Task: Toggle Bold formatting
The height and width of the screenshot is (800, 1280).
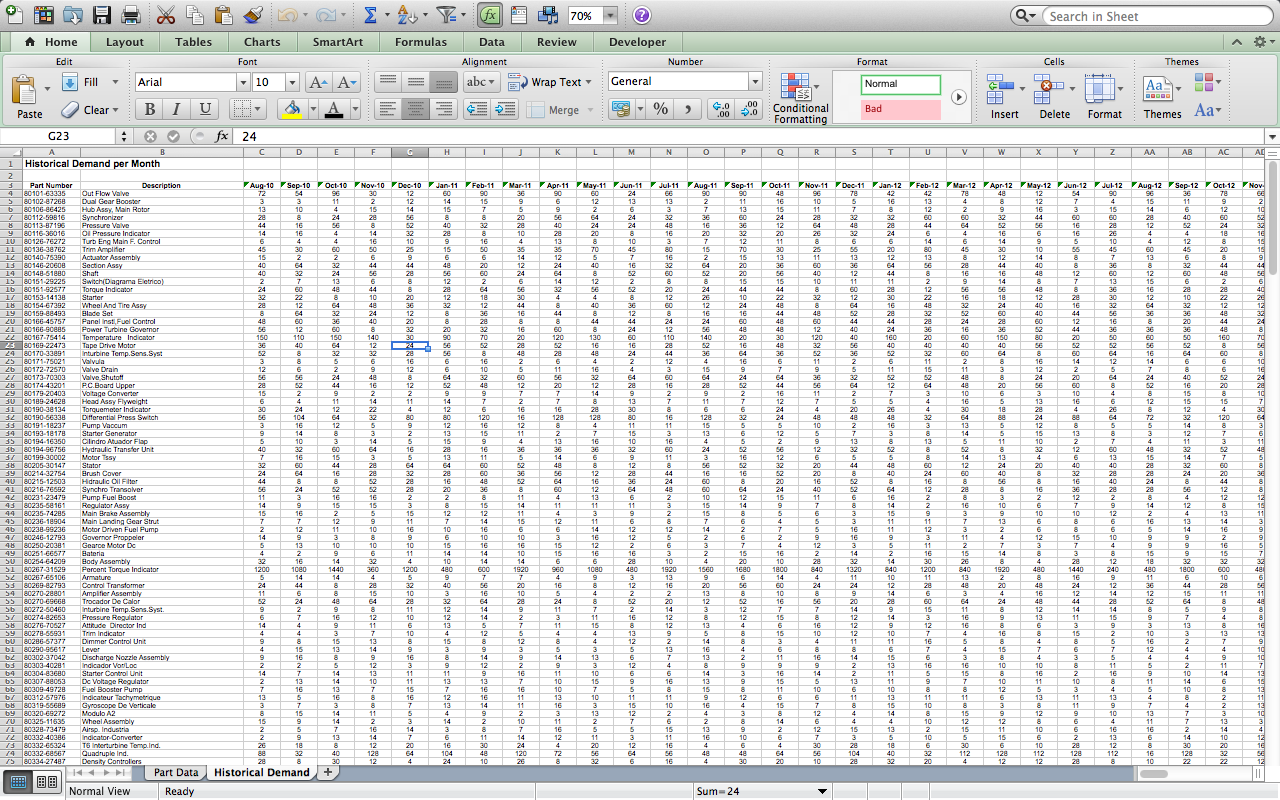Action: click(150, 110)
